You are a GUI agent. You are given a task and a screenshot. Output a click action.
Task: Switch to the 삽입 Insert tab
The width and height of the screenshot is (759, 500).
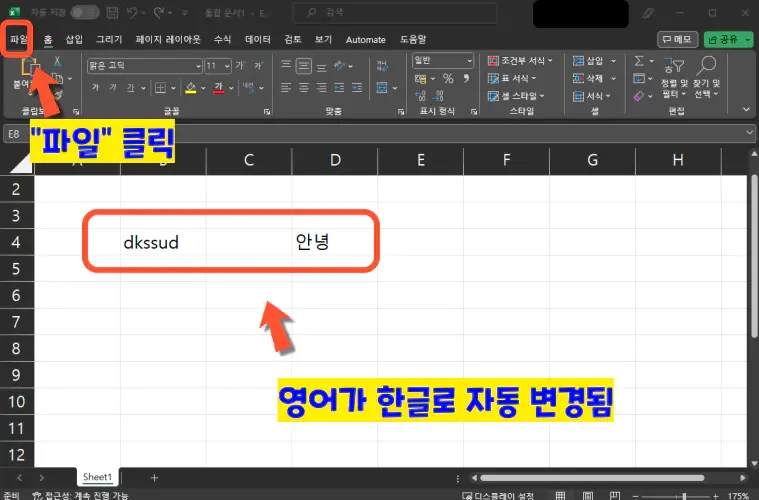[74, 39]
